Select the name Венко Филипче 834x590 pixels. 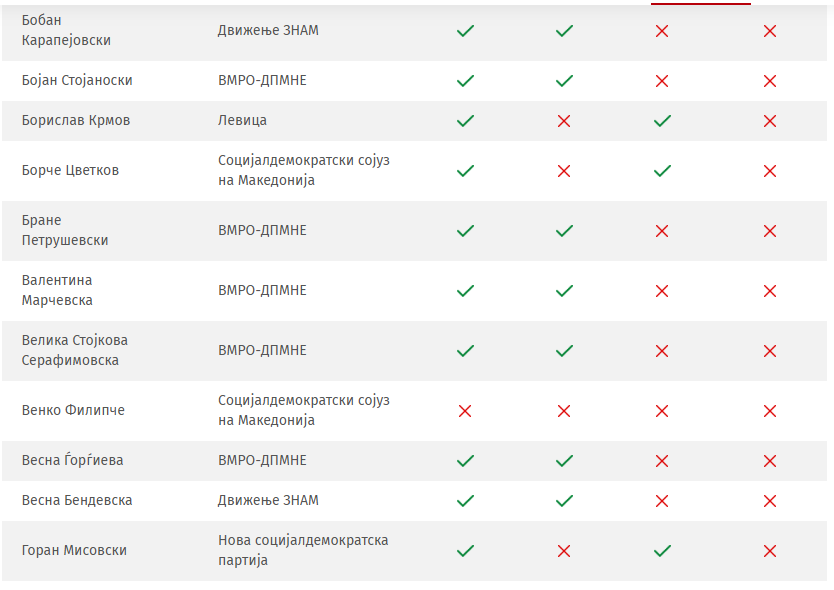point(73,411)
